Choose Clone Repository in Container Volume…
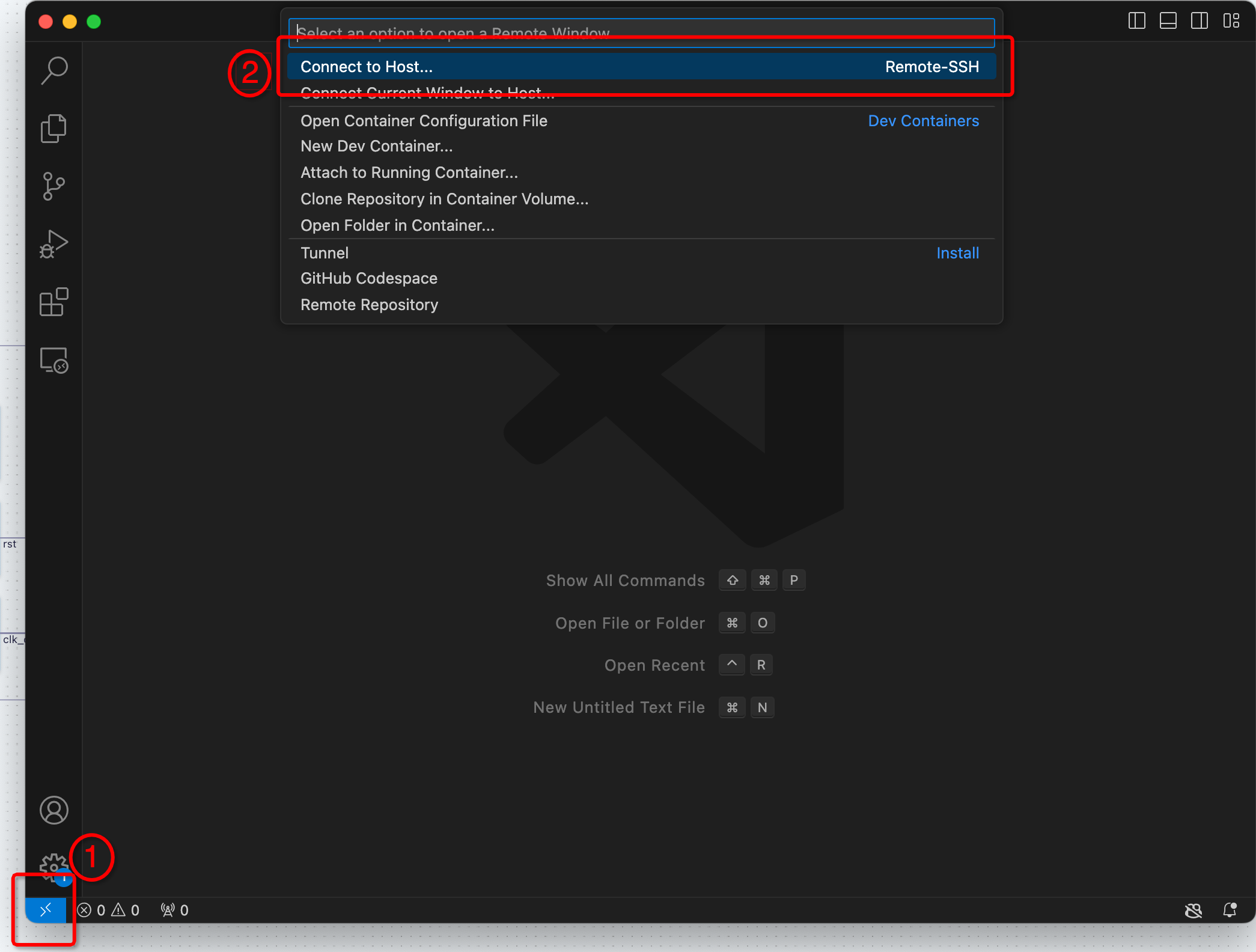This screenshot has width=1256, height=952. [641, 199]
